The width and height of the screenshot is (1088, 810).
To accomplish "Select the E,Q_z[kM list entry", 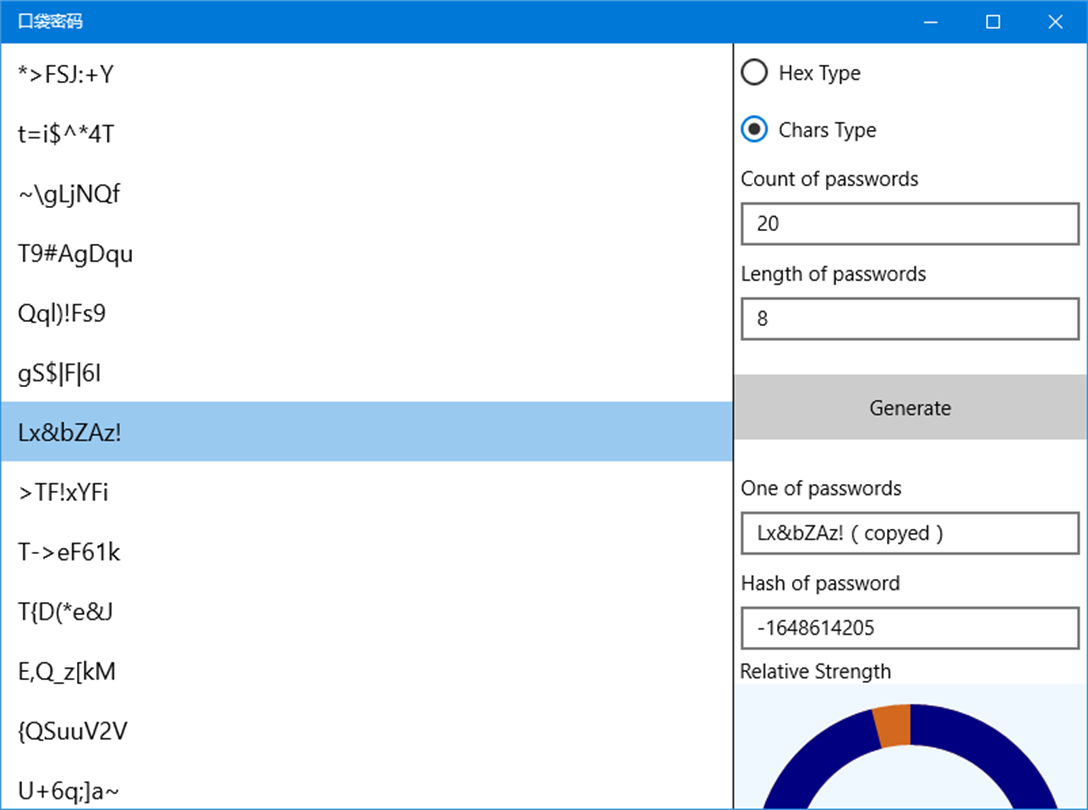I will coord(366,671).
